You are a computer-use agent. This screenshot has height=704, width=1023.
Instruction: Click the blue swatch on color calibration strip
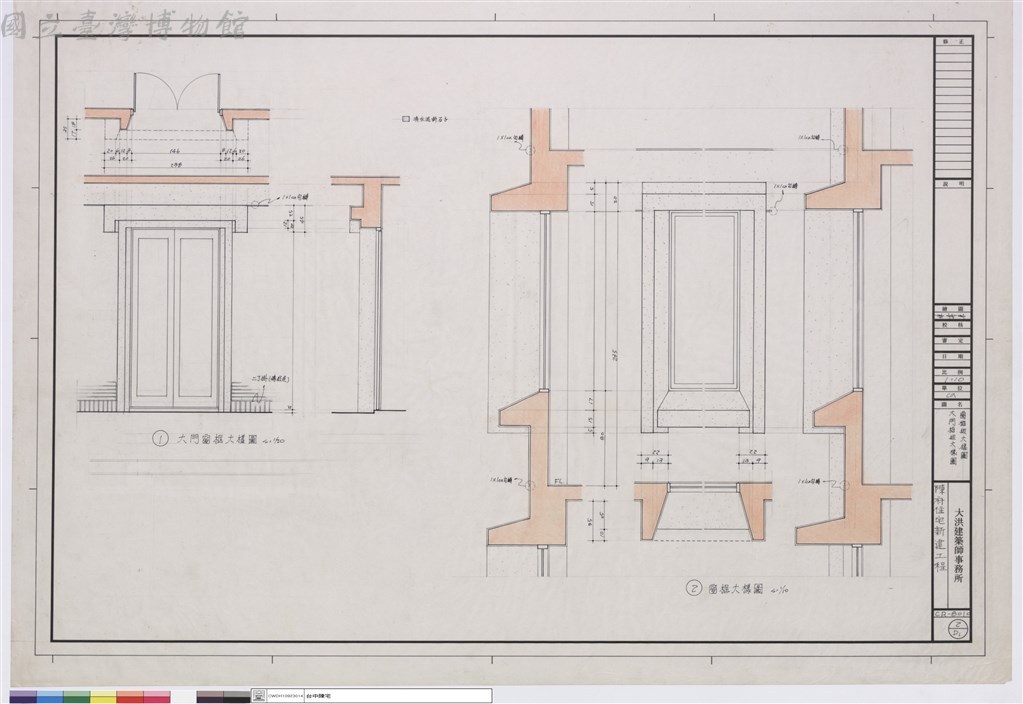[50, 697]
